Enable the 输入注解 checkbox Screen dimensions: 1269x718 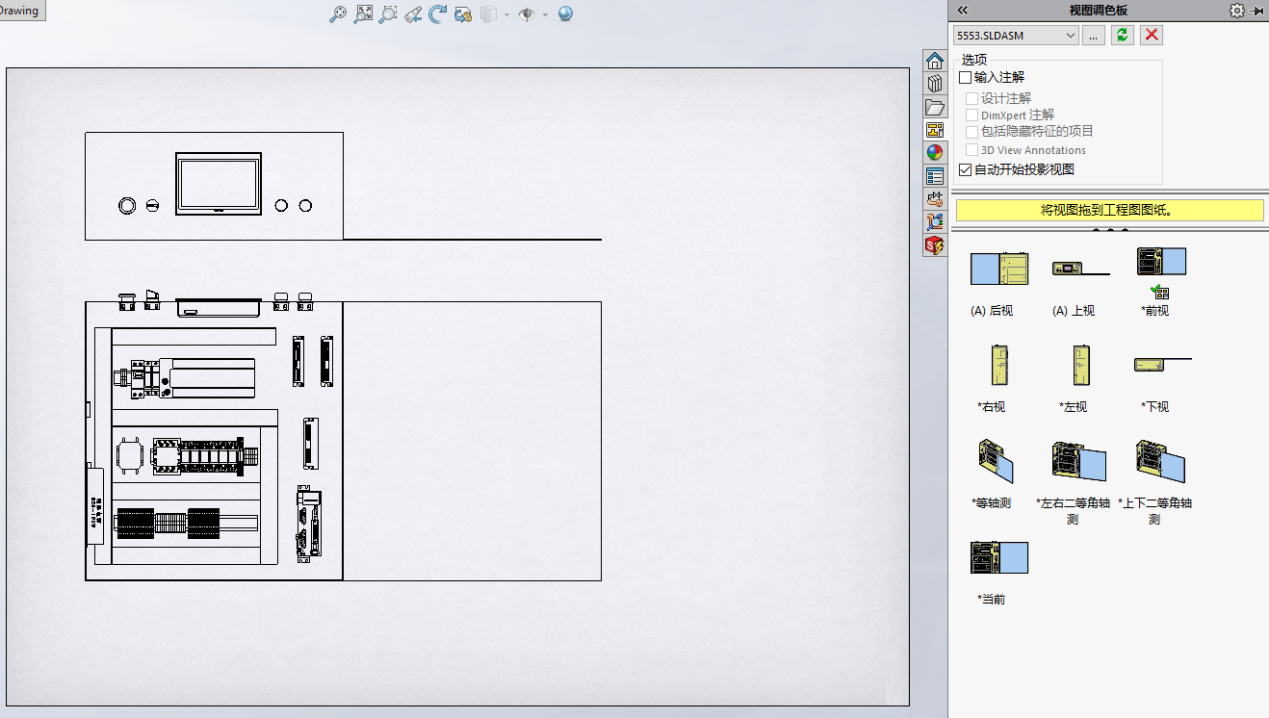click(965, 77)
